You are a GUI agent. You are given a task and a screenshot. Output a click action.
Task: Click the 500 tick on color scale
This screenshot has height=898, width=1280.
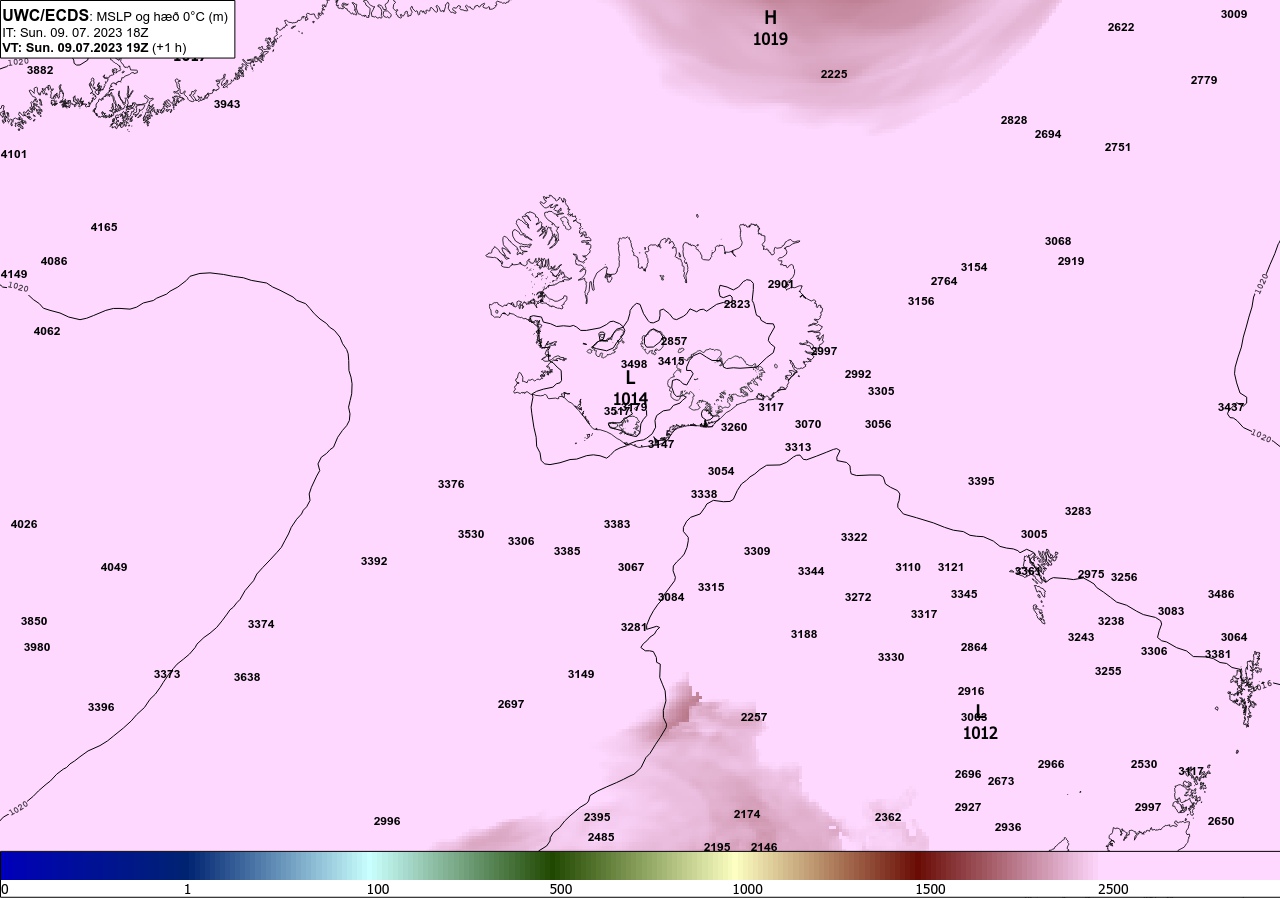[561, 889]
